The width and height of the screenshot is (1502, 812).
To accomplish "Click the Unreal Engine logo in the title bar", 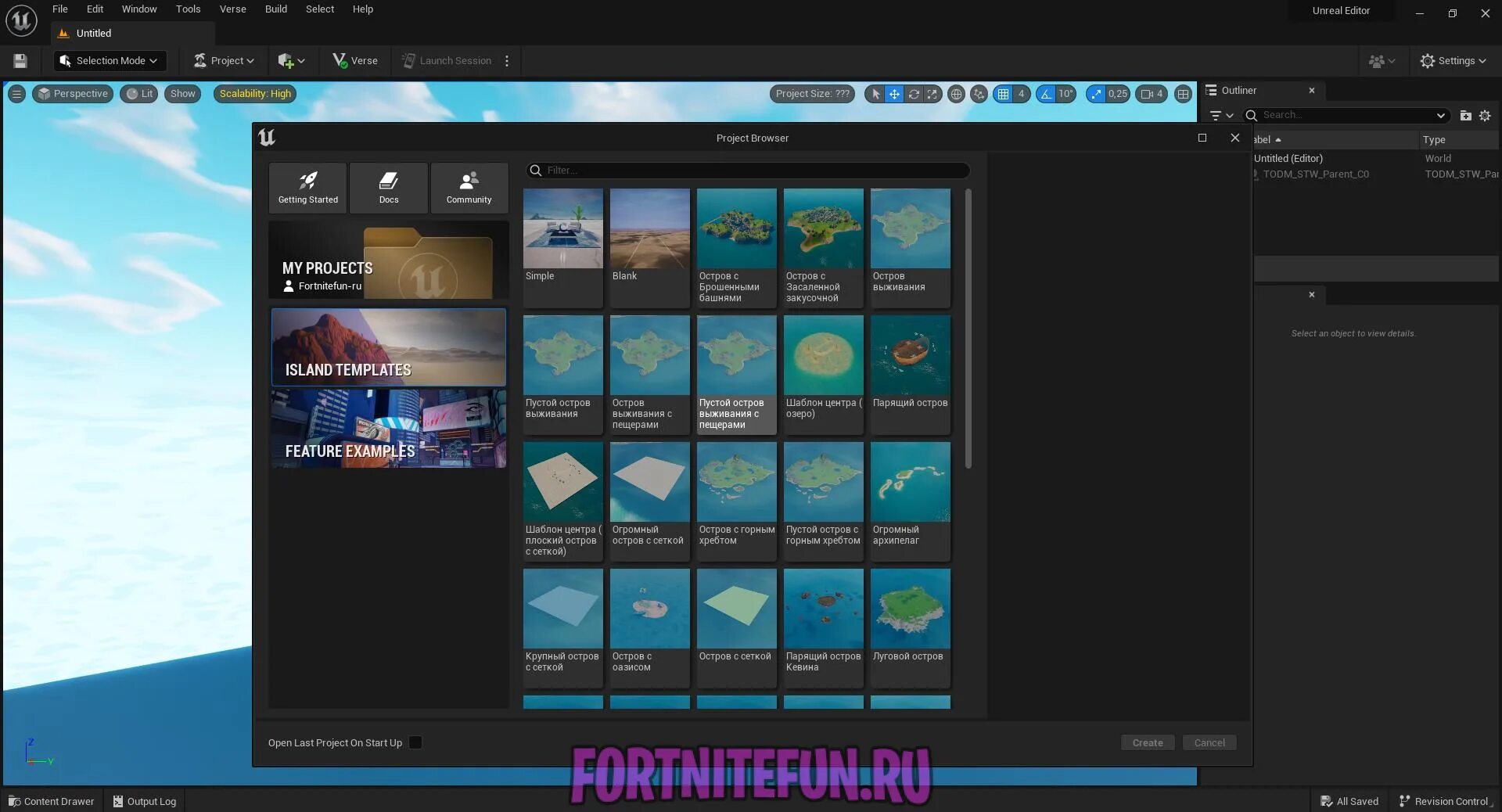I will click(x=21, y=21).
